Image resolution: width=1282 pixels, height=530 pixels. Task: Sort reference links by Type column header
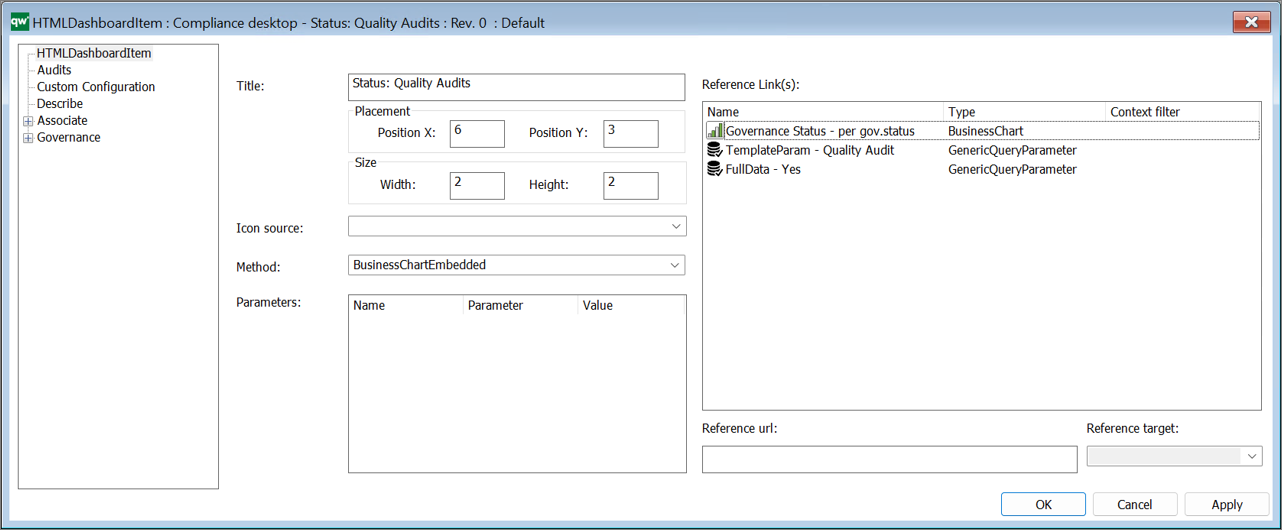(x=1024, y=112)
